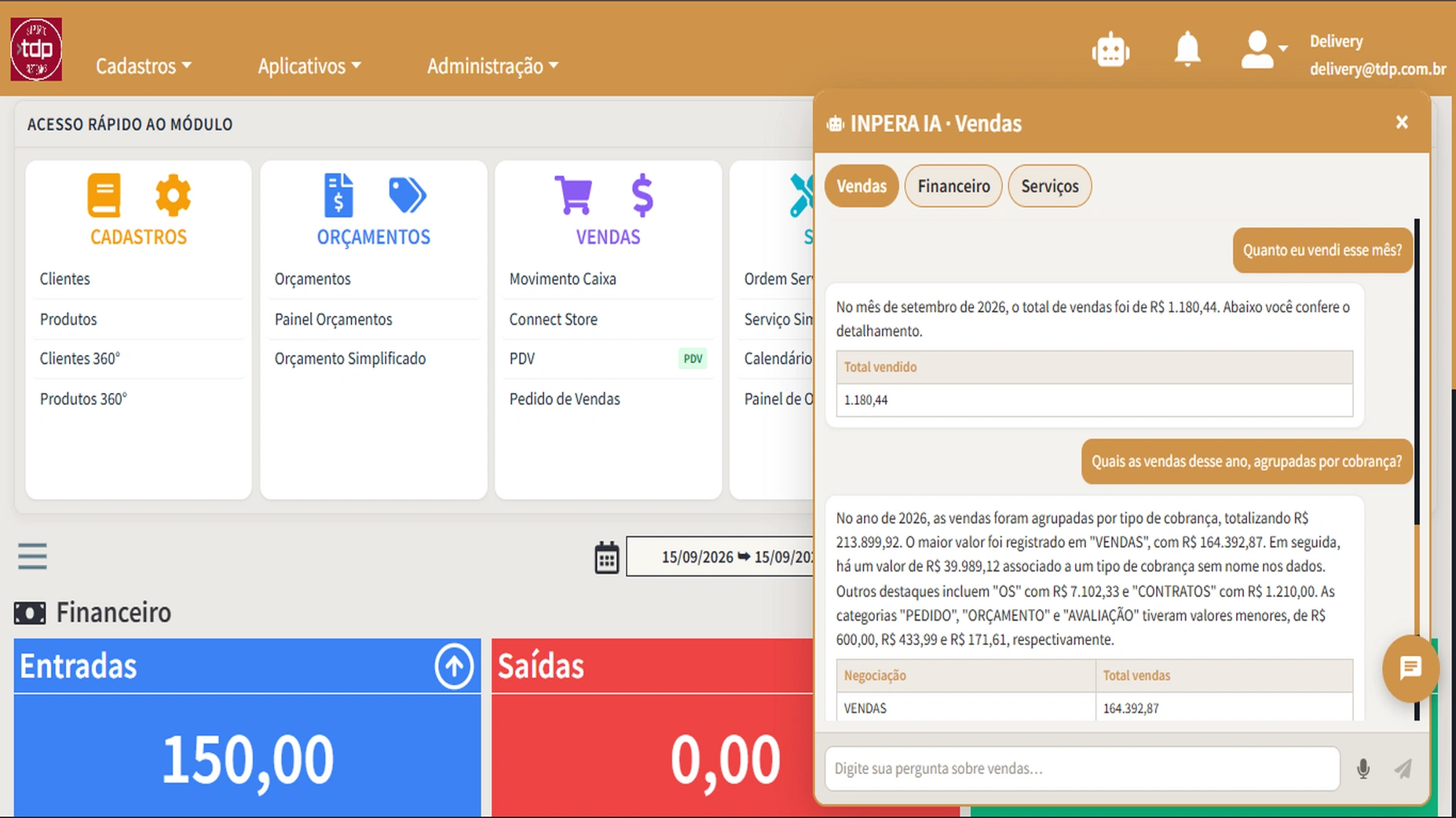Click the VENDAS row in Negociação table
The height and width of the screenshot is (818, 1456).
[1094, 708]
